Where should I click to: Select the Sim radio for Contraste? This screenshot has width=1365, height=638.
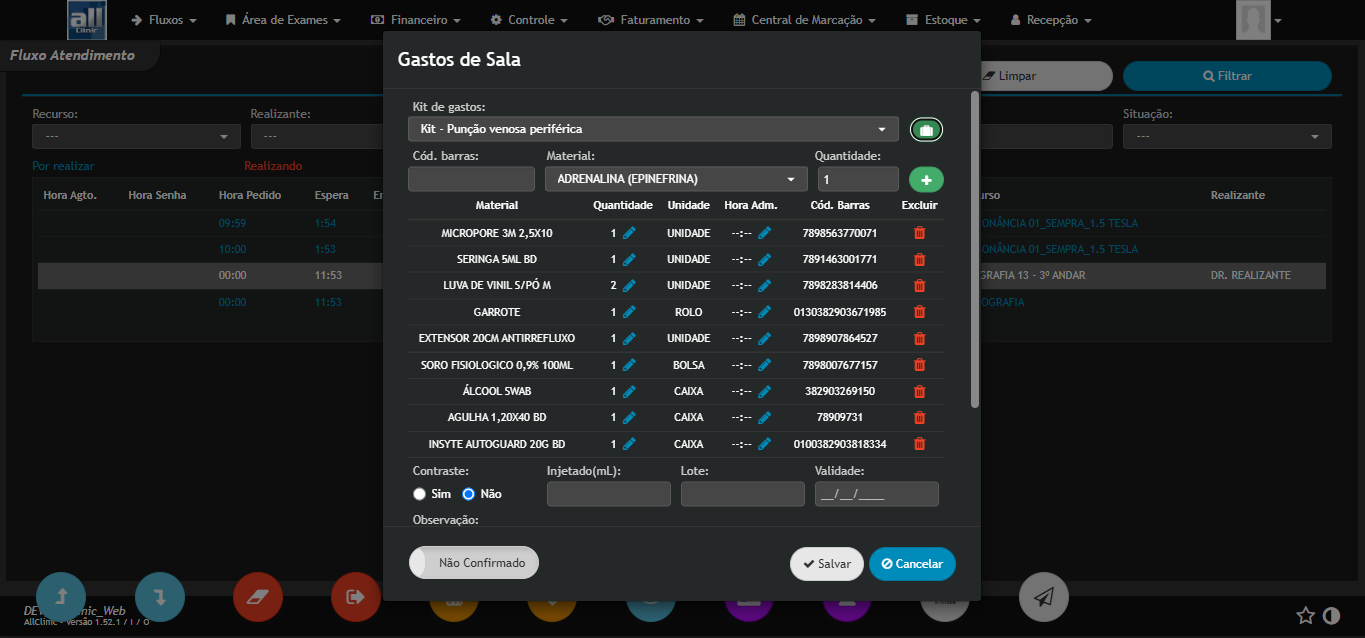click(419, 493)
